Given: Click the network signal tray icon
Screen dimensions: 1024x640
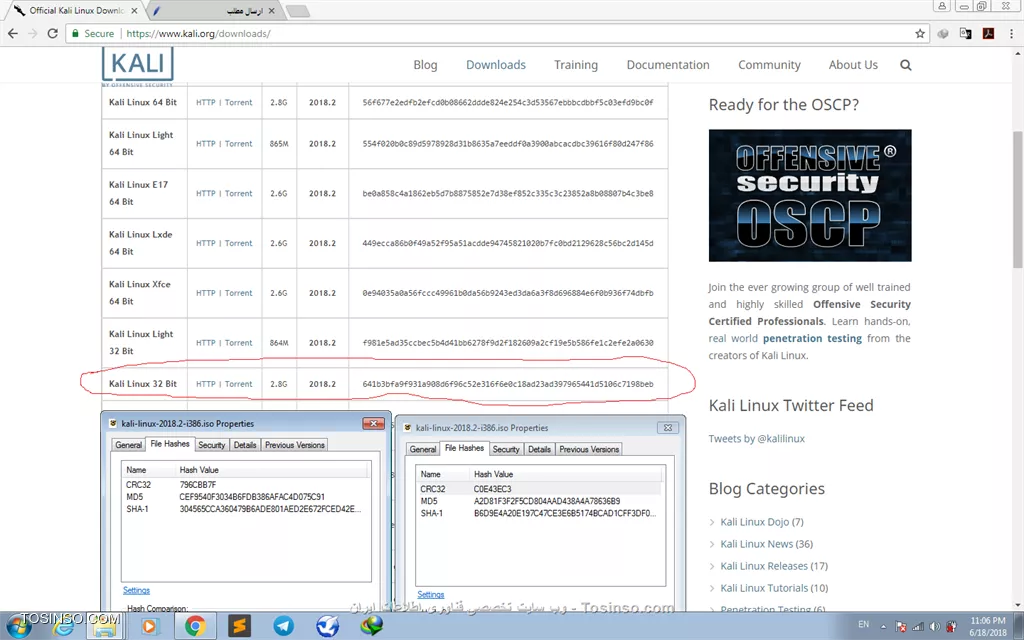Looking at the screenshot, I should pos(918,626).
